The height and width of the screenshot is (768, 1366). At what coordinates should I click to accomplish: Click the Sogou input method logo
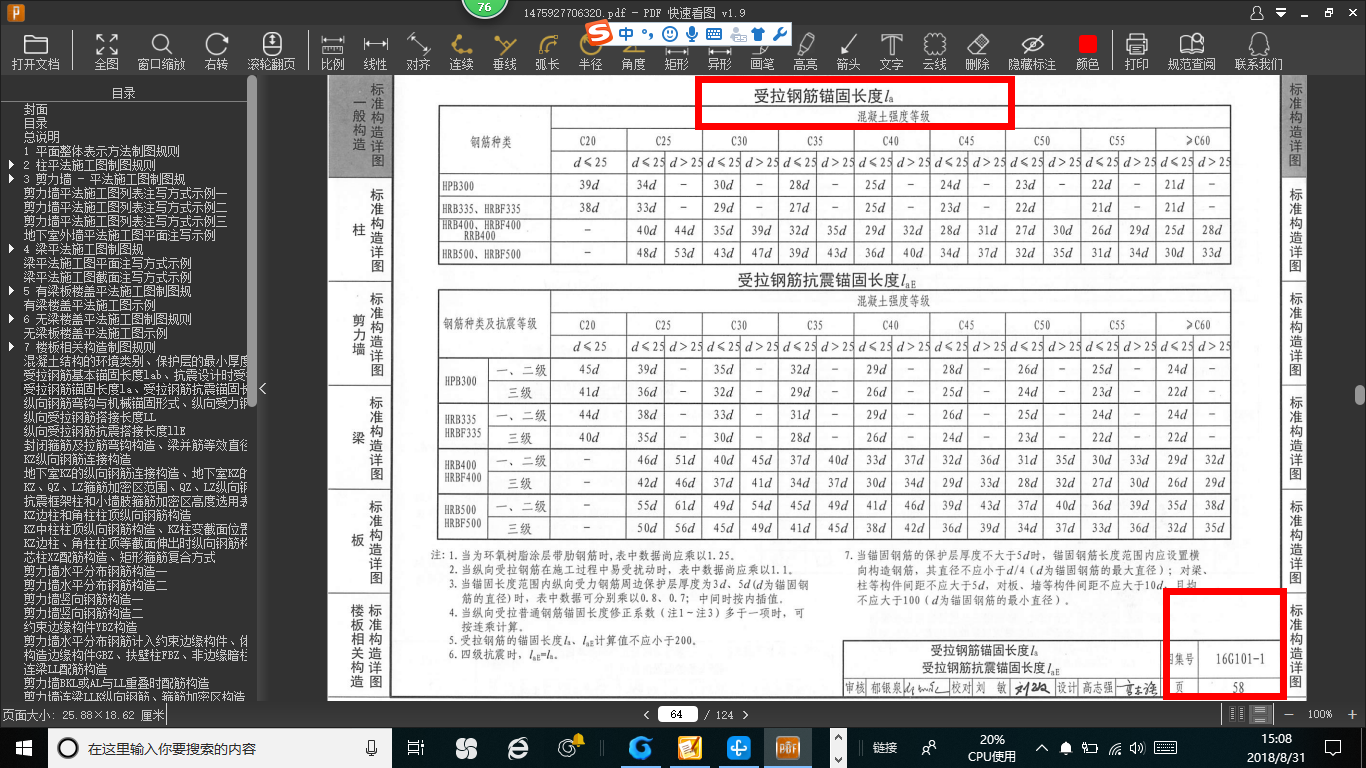pyautogui.click(x=598, y=34)
